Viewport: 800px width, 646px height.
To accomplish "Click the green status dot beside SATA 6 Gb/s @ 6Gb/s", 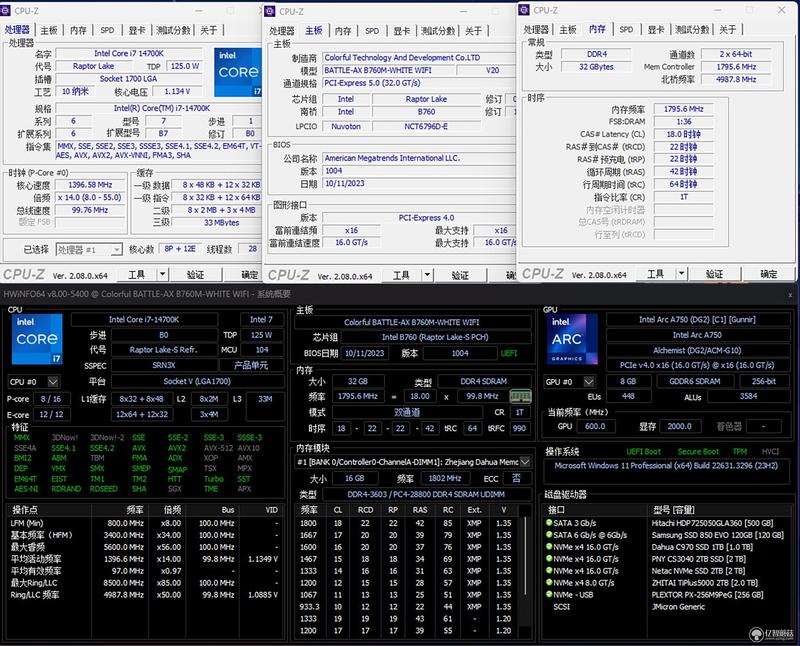I will [x=549, y=534].
